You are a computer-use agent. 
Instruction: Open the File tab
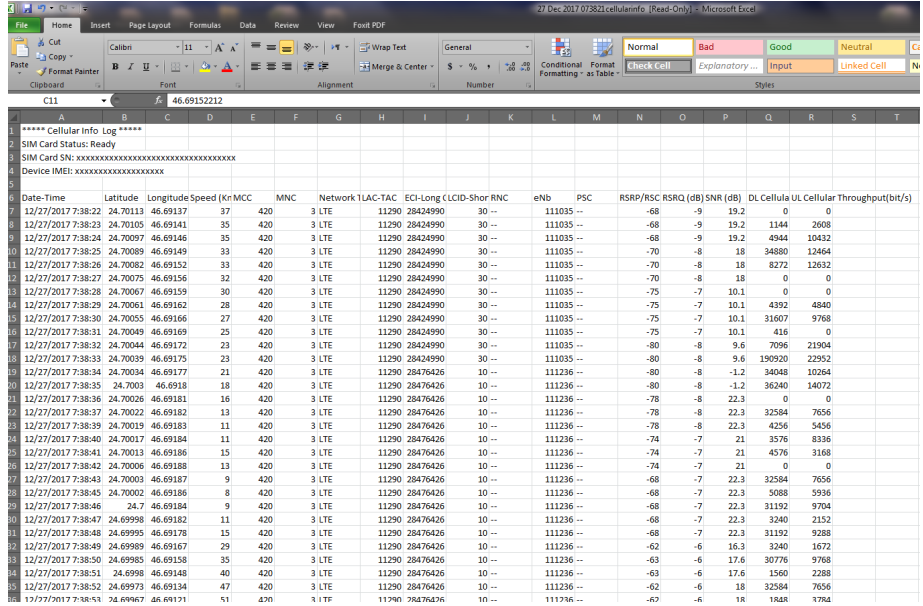[22, 25]
